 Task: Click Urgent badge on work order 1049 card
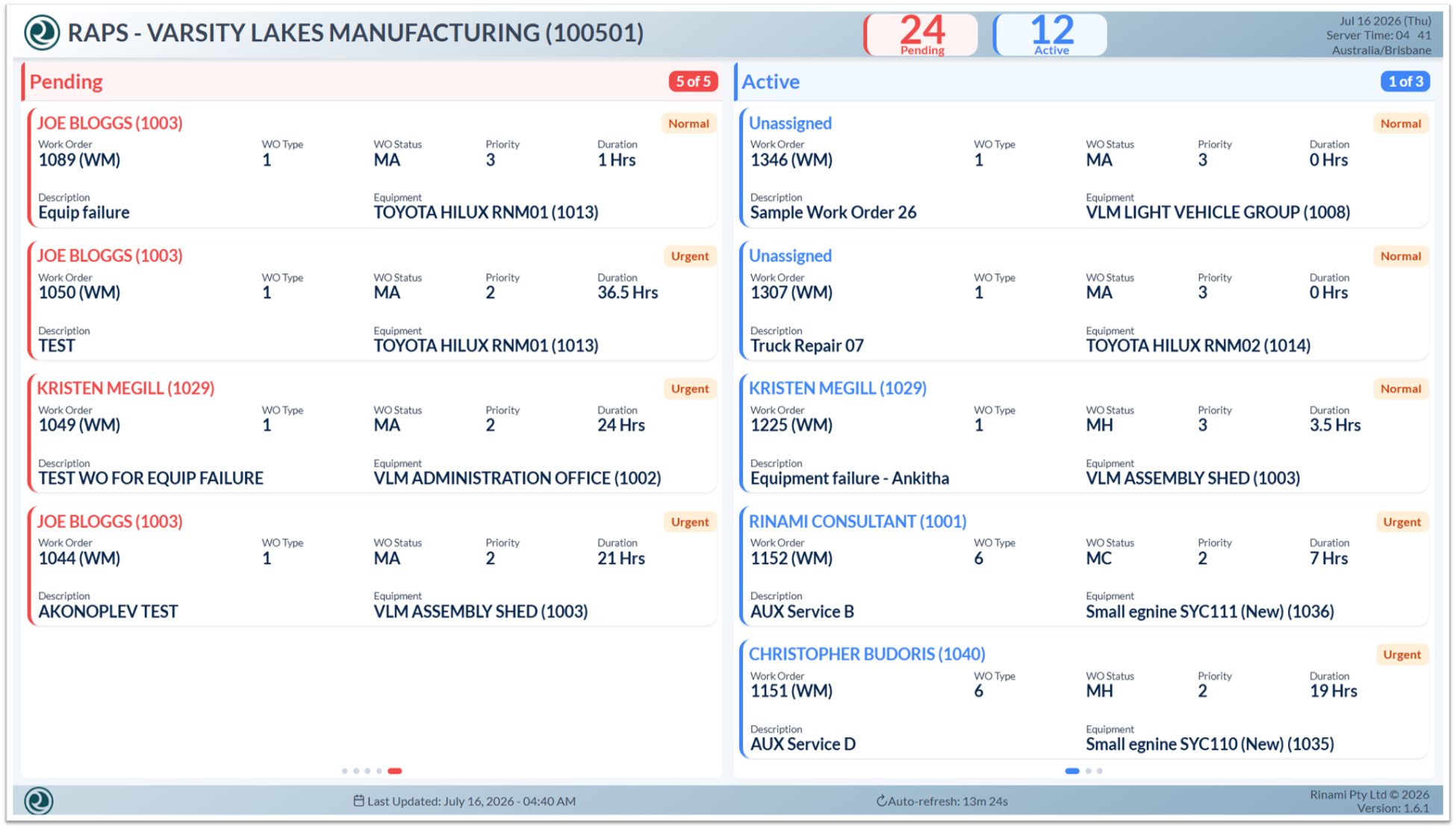point(689,388)
